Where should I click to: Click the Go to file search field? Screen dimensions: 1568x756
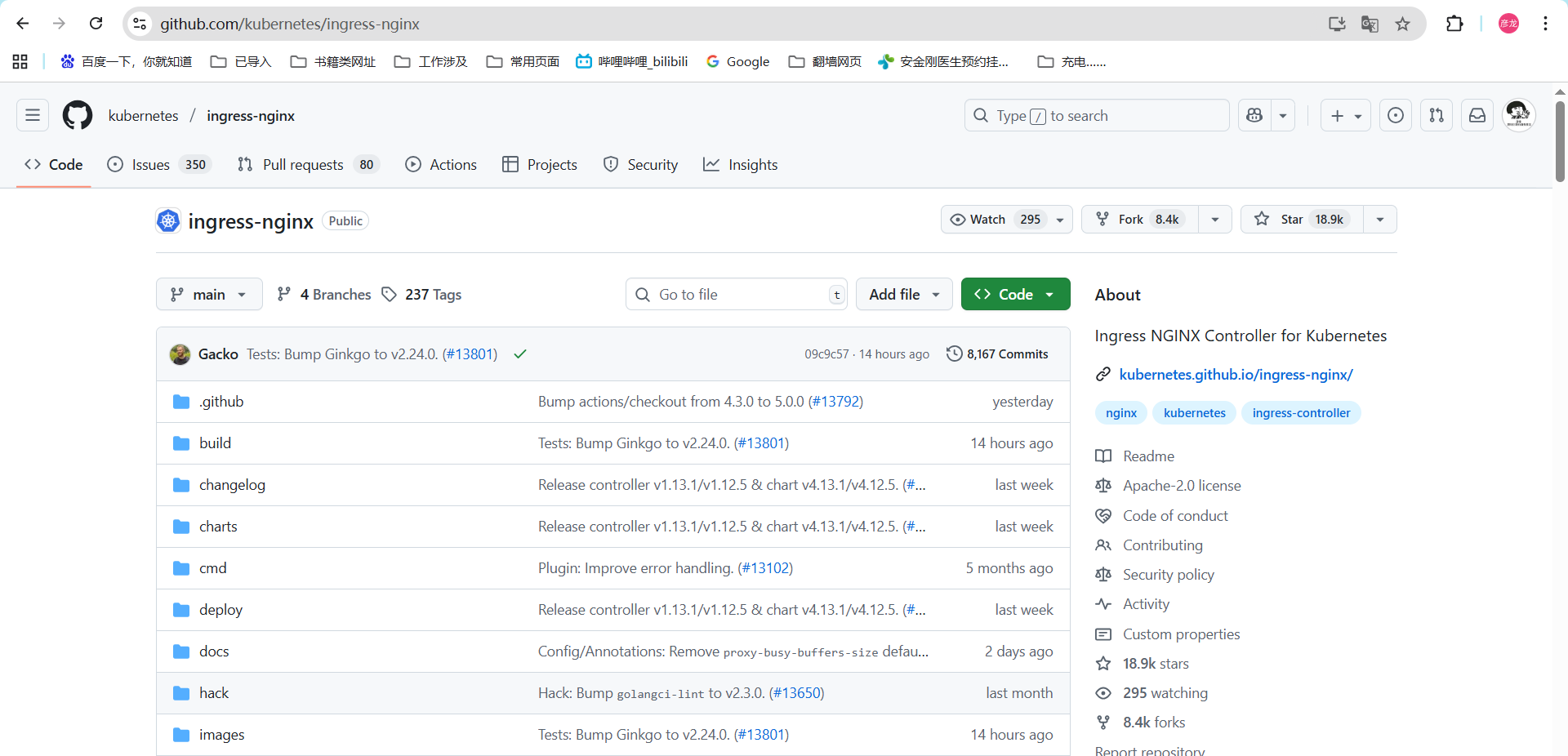pyautogui.click(x=737, y=295)
